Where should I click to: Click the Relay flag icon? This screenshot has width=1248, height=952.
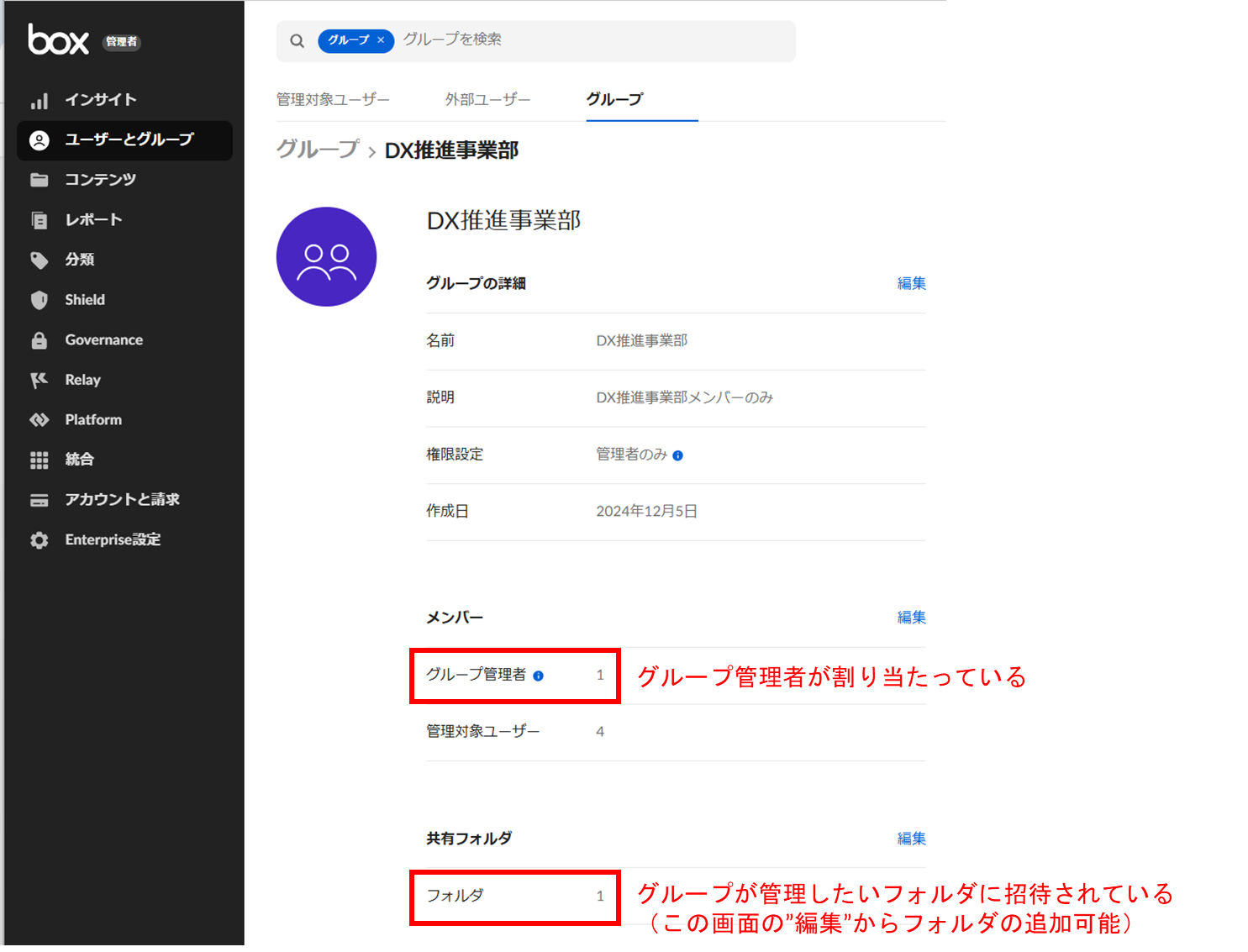coord(39,380)
